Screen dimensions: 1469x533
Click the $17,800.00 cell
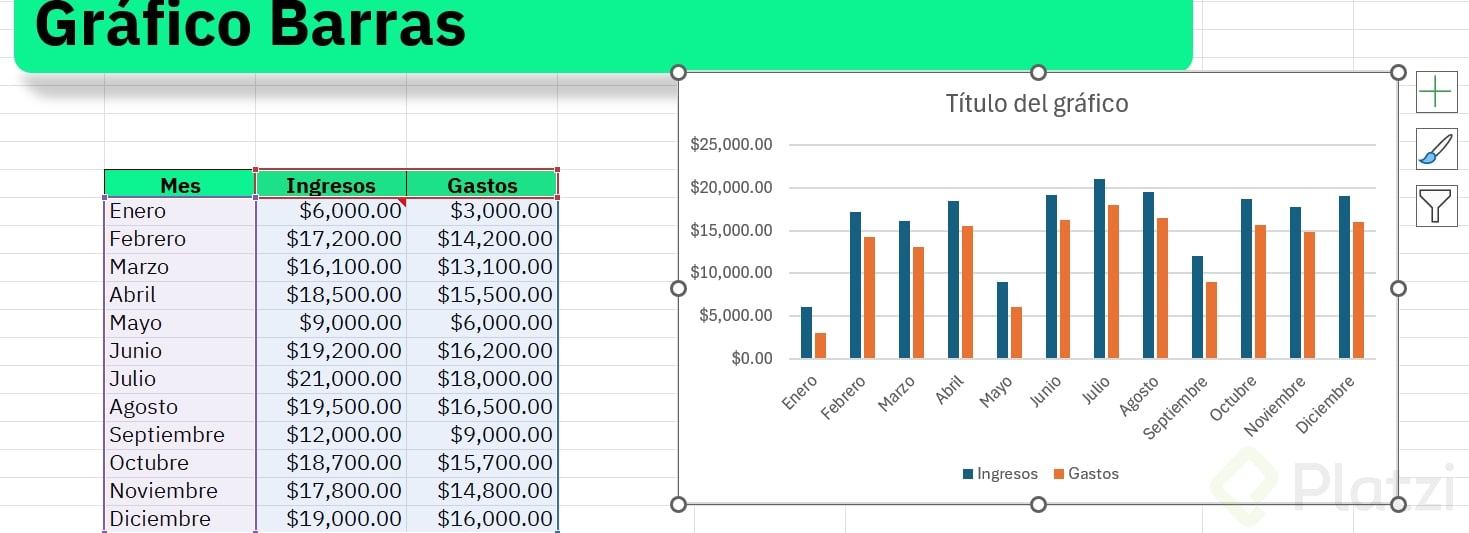331,491
